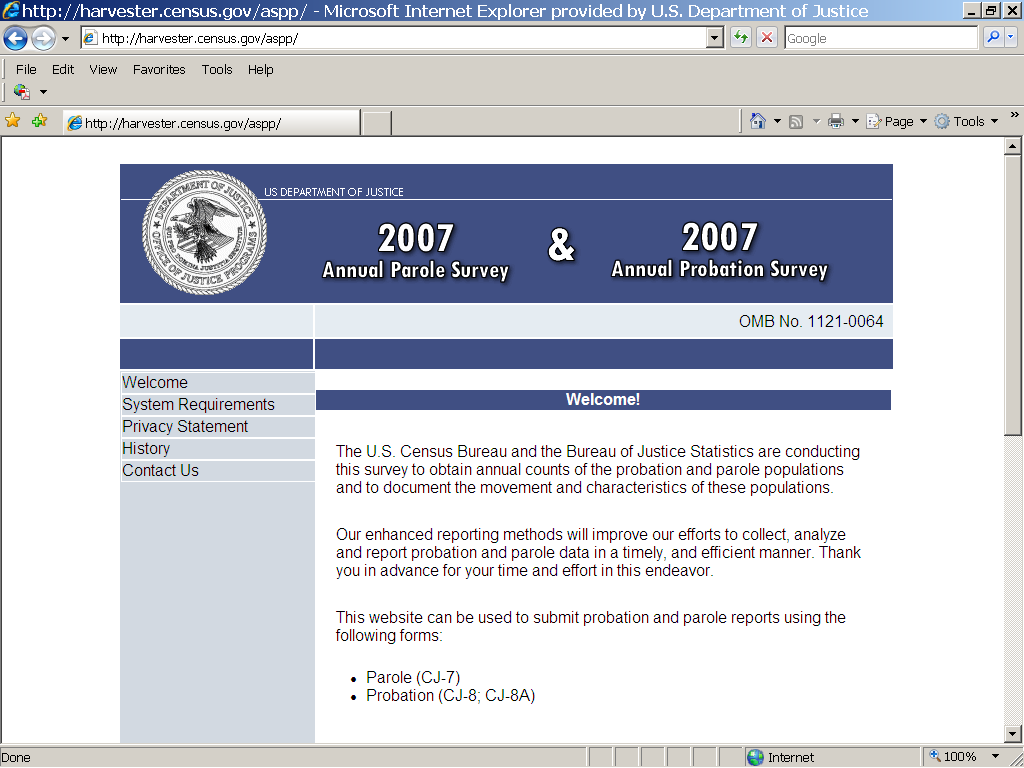
Task: Click the Parole (CJ-7) list item
Action: 413,677
